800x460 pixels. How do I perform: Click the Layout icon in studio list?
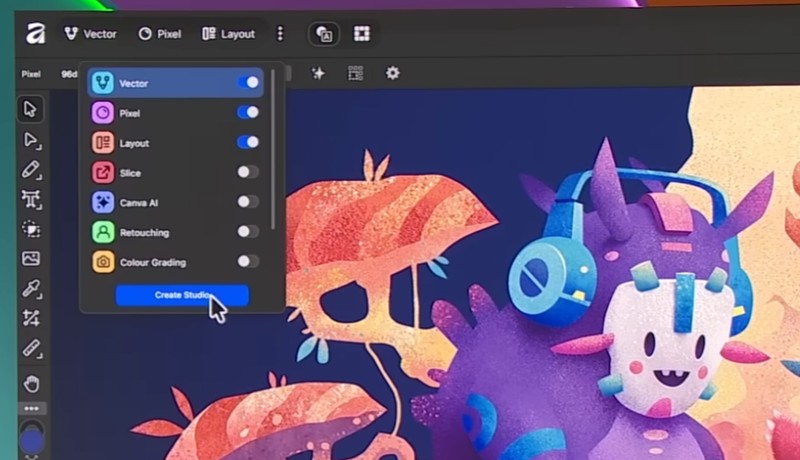pos(103,143)
